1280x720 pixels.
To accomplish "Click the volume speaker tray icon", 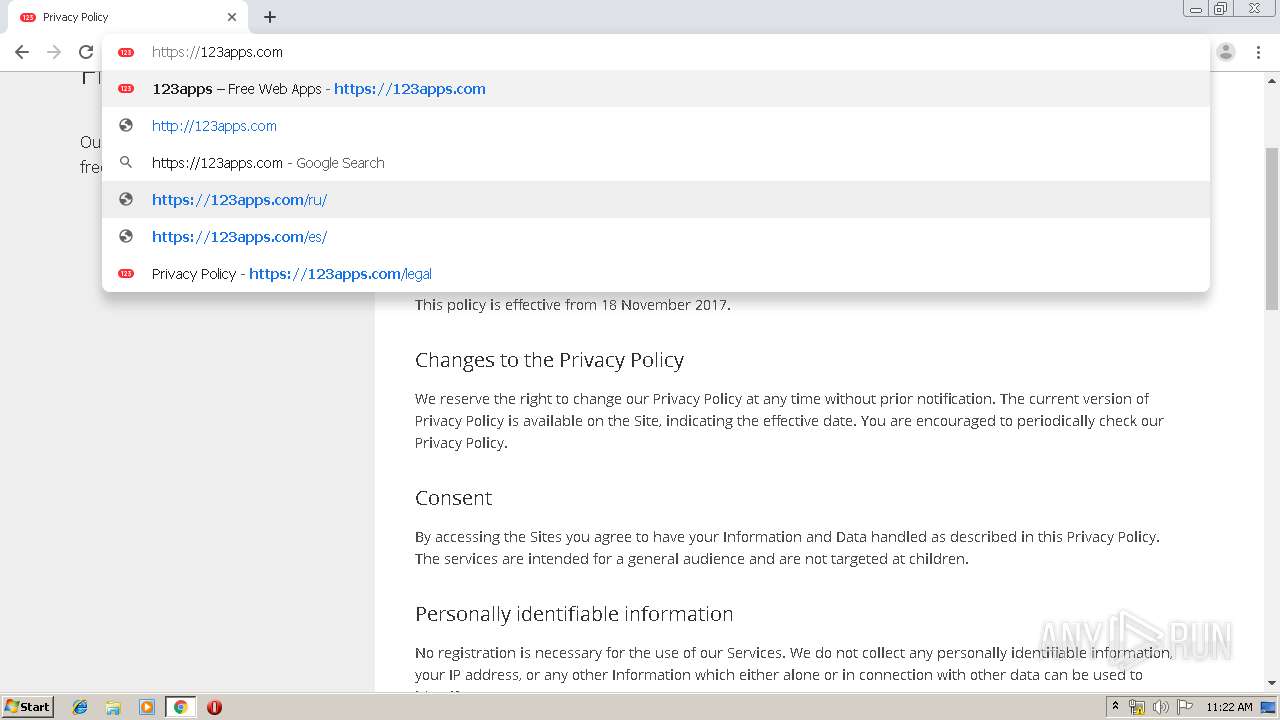I will [1160, 707].
